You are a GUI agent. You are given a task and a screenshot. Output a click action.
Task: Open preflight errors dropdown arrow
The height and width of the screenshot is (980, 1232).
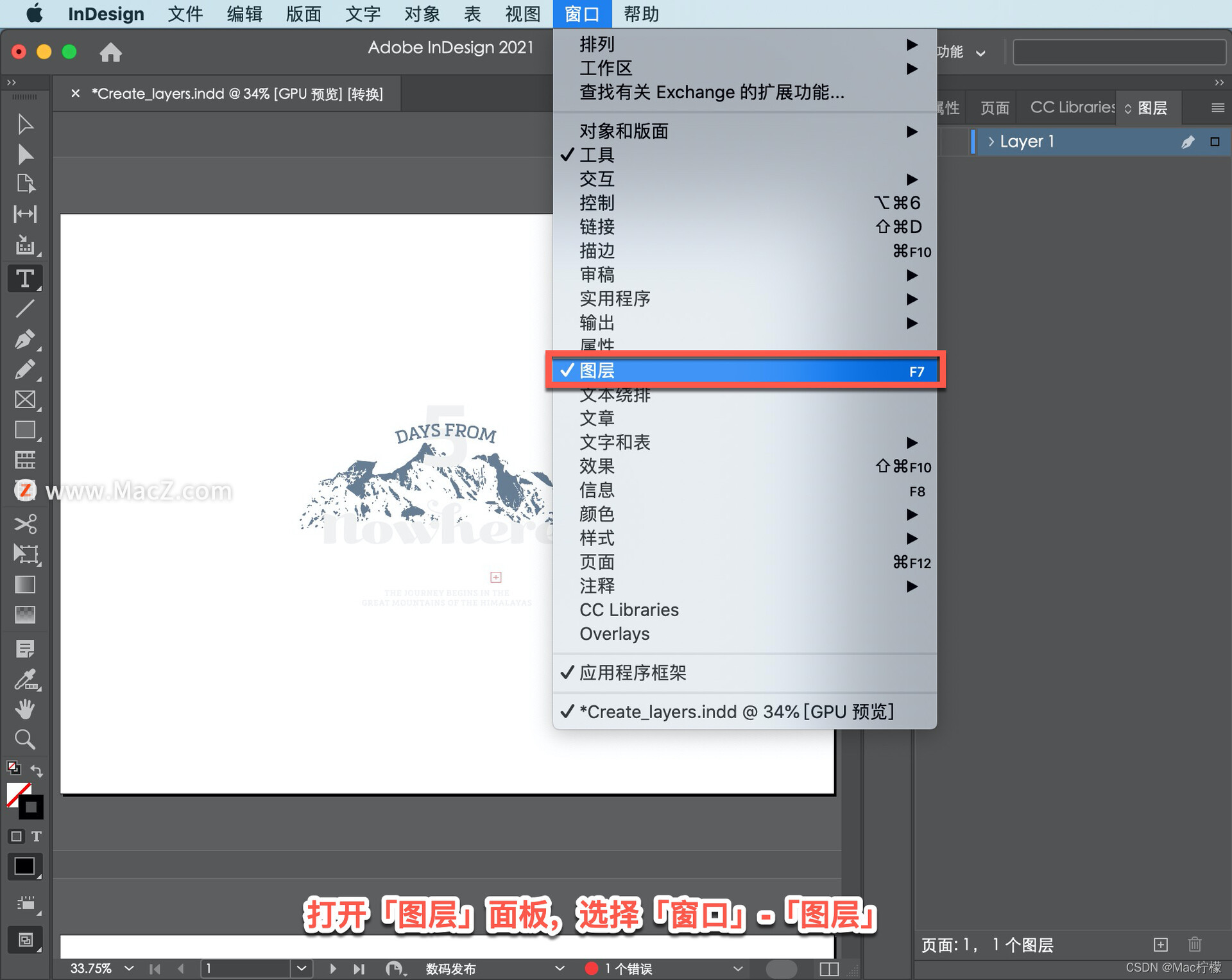(738, 968)
